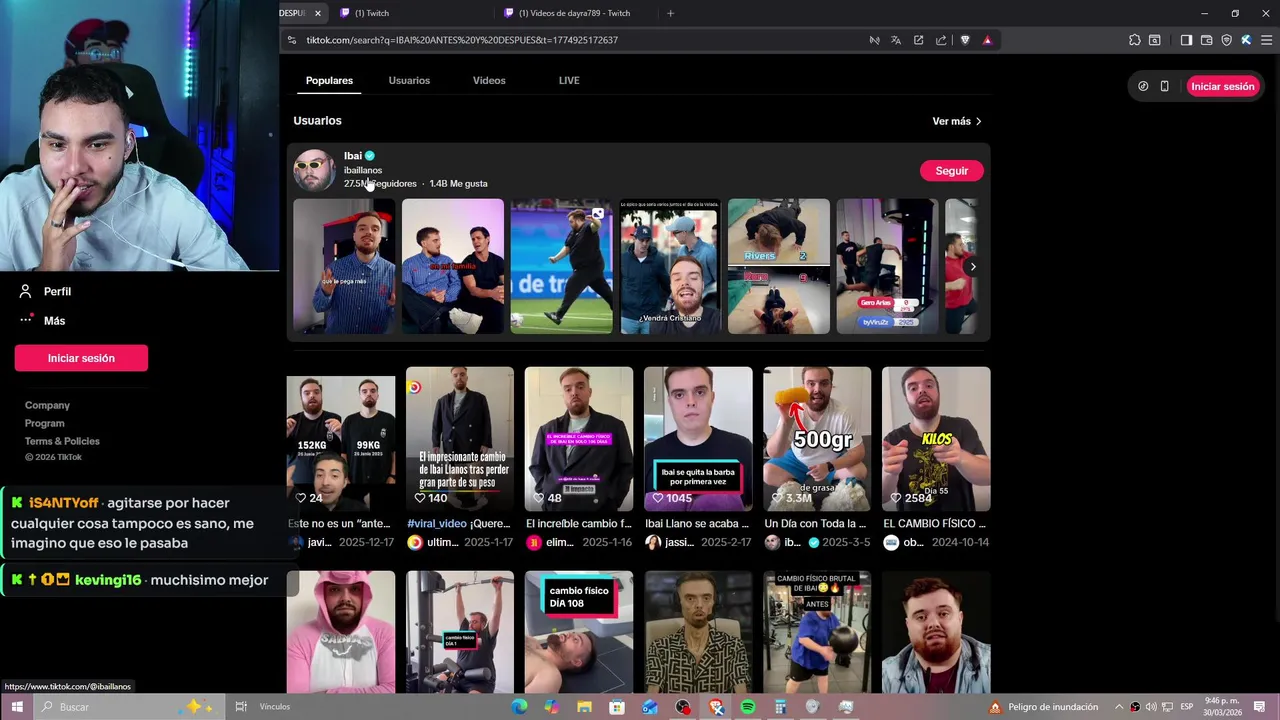
Task: Open the browser extensions puzzle icon
Action: point(1134,40)
